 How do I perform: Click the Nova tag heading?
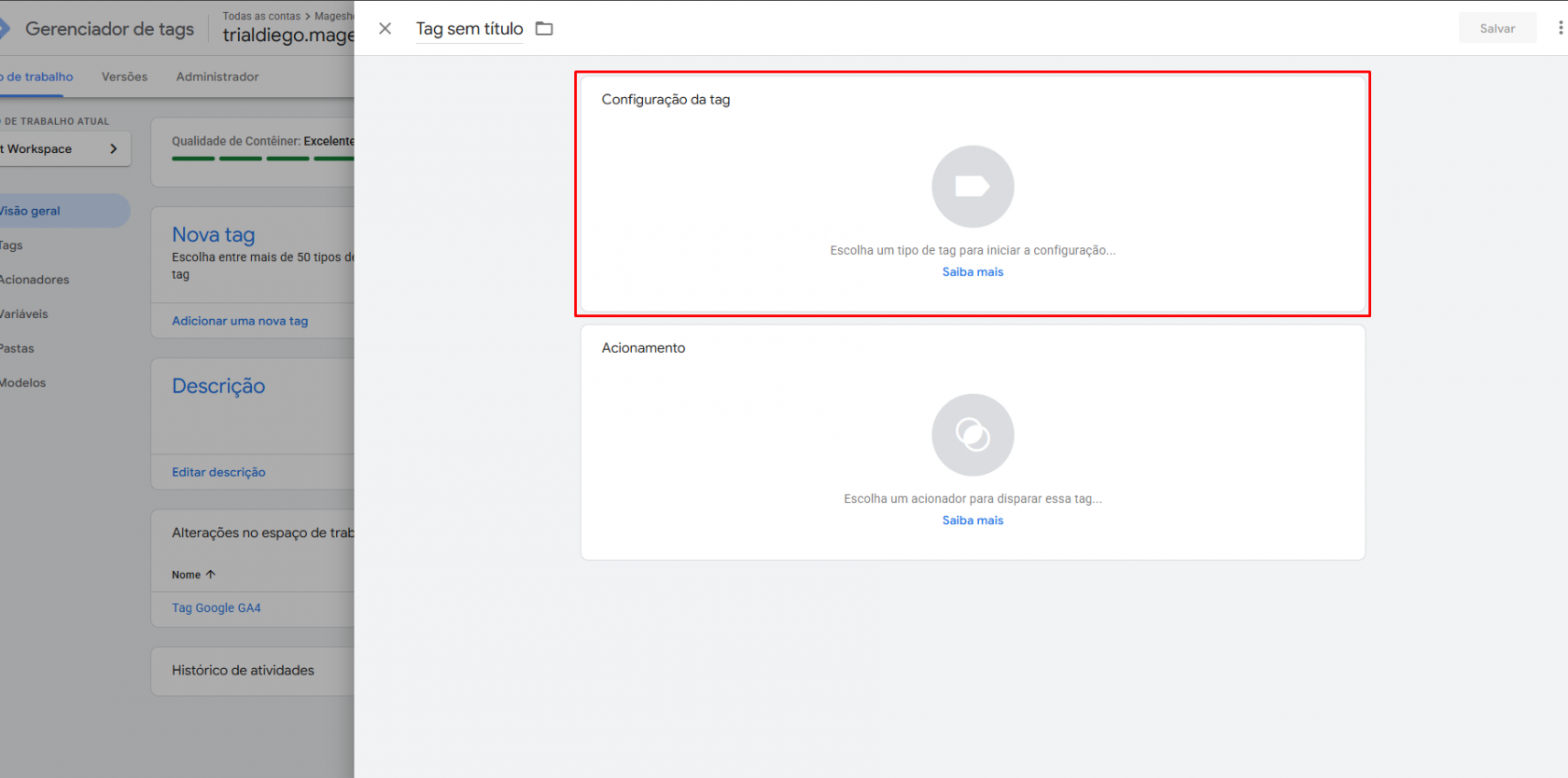(x=213, y=235)
